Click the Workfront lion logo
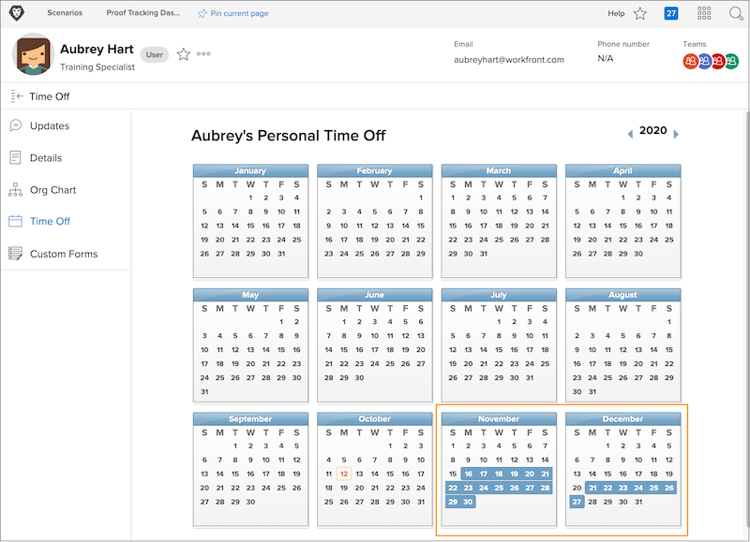The height and width of the screenshot is (542, 750). (16, 13)
